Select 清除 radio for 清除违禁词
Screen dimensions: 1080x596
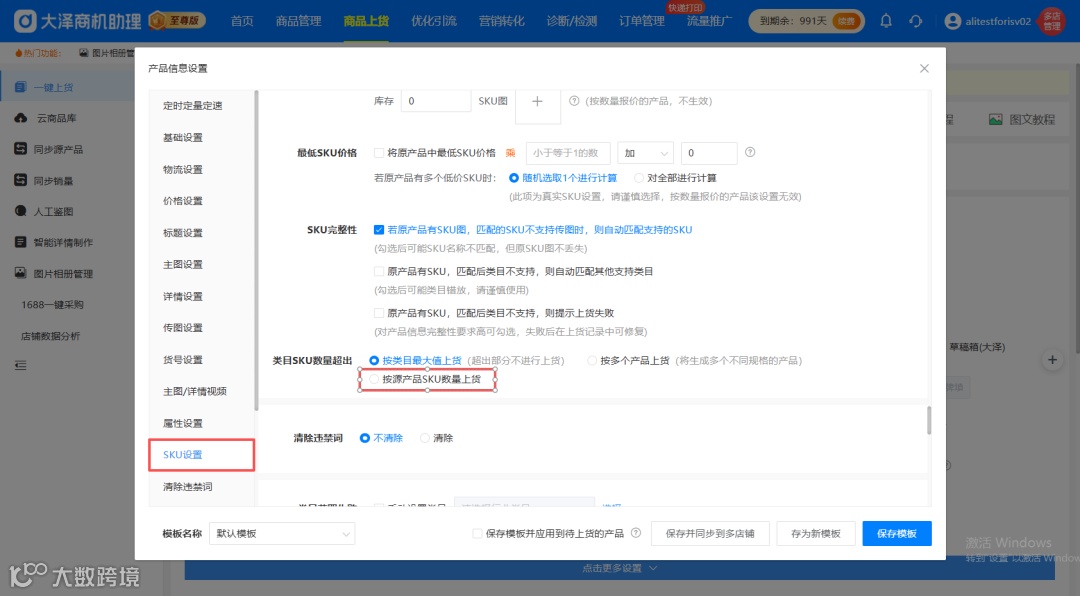(425, 438)
